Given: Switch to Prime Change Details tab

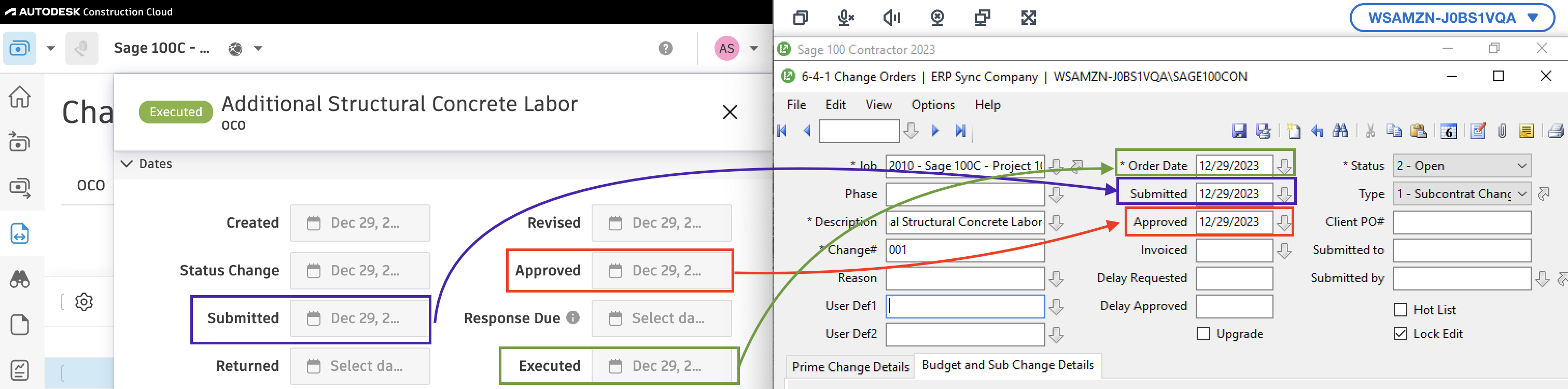Looking at the screenshot, I should coord(850,367).
